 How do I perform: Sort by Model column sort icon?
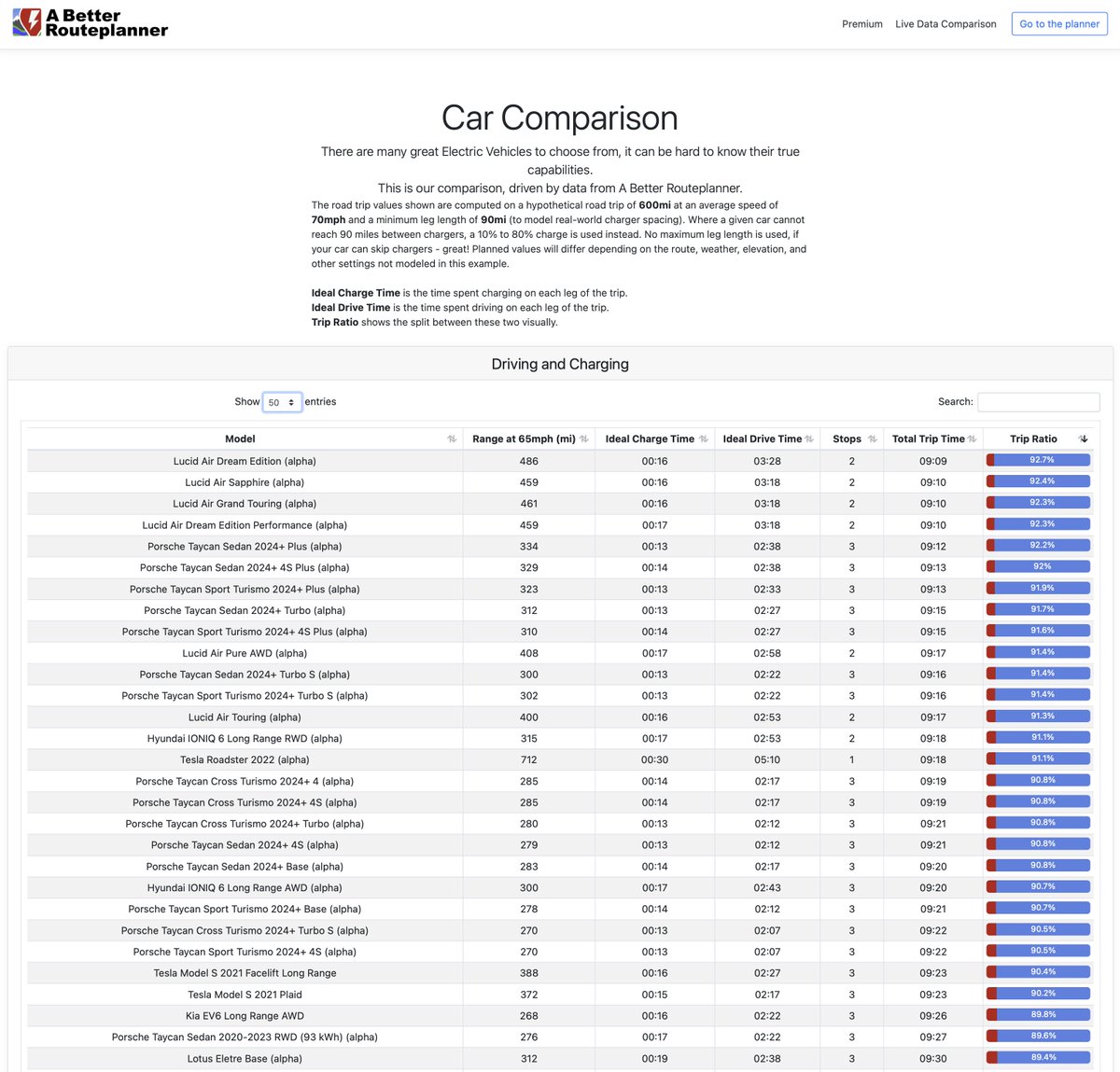pyautogui.click(x=452, y=439)
